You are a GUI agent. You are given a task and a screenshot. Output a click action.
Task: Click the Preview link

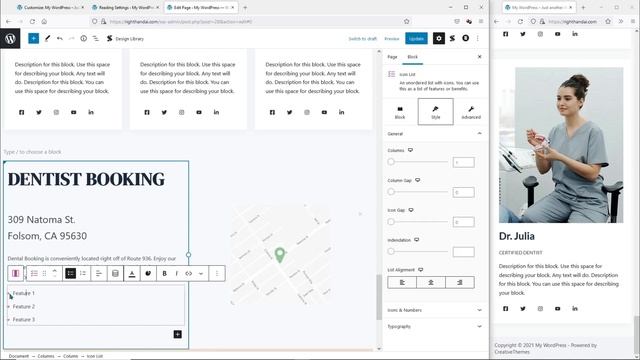(392, 39)
